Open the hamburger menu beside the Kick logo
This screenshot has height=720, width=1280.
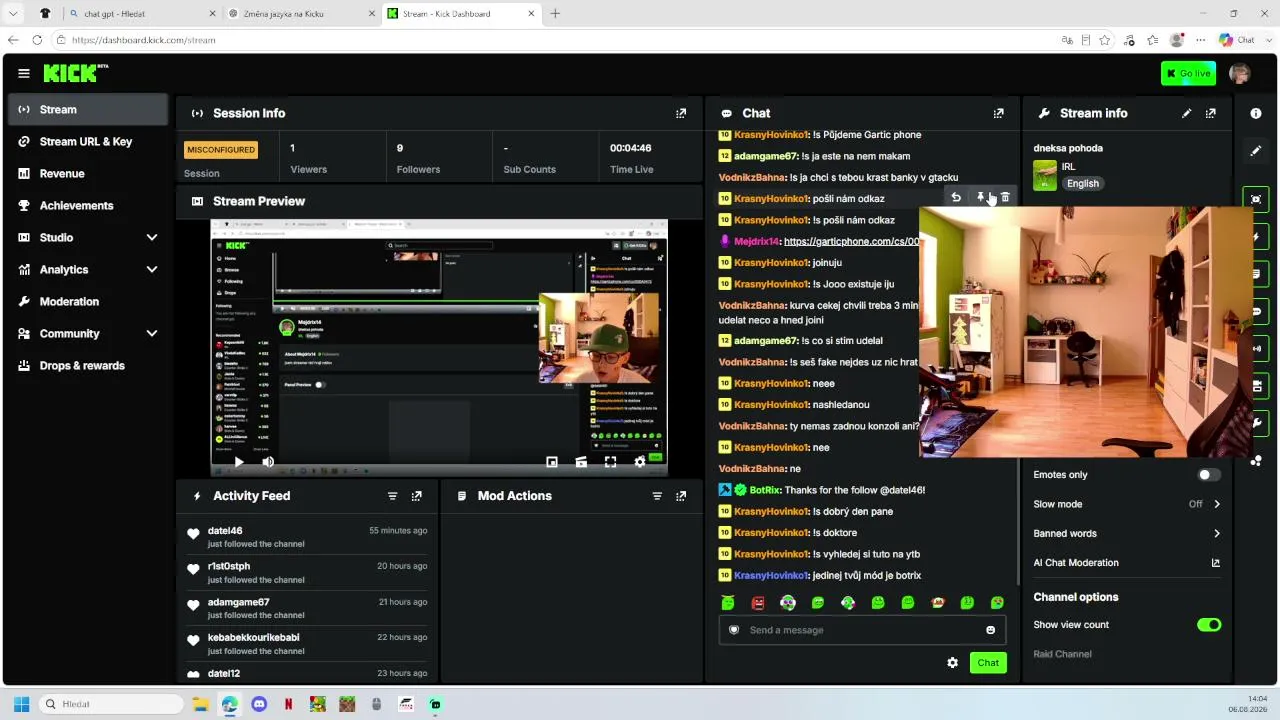coord(24,73)
